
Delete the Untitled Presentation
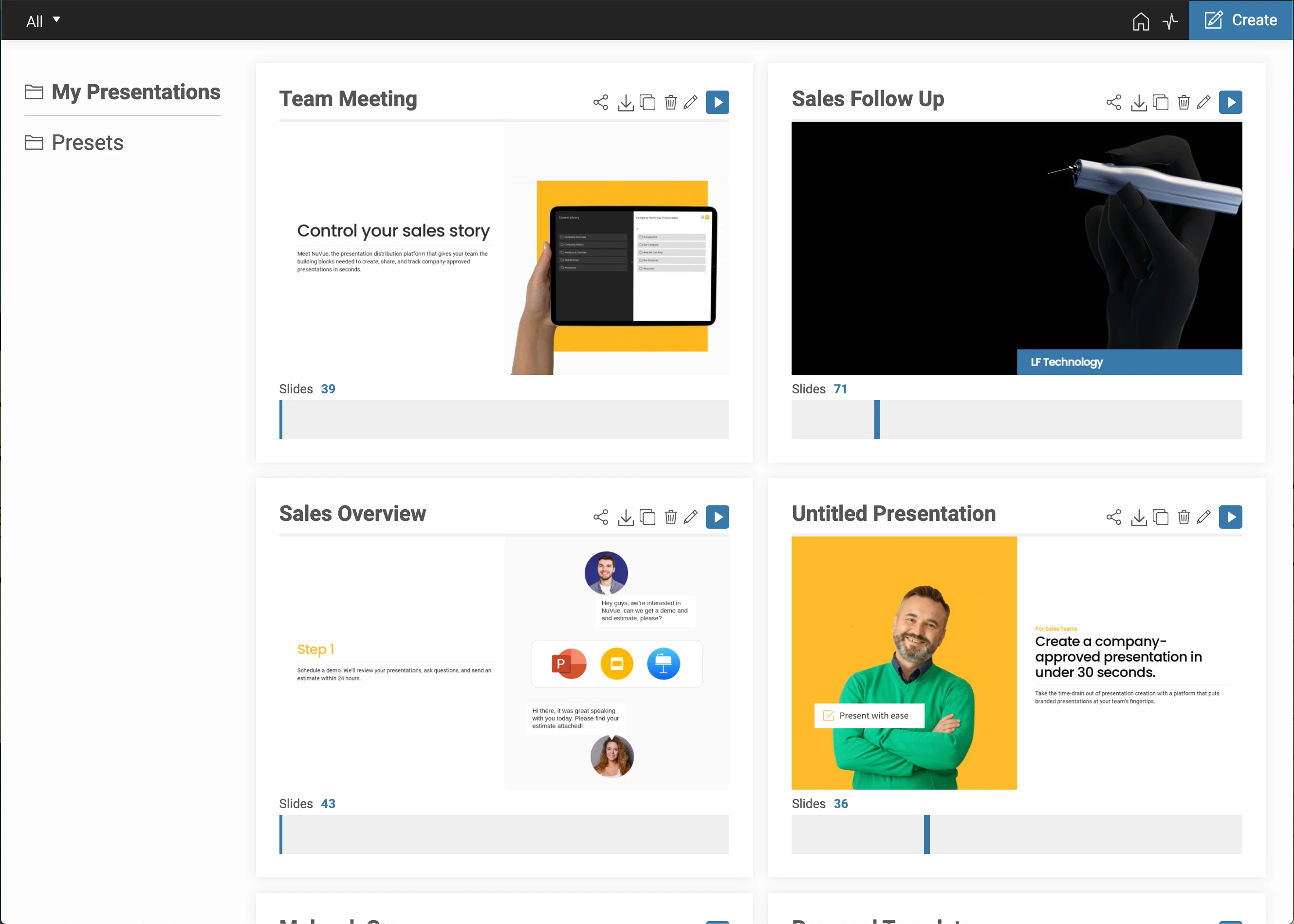coord(1183,517)
